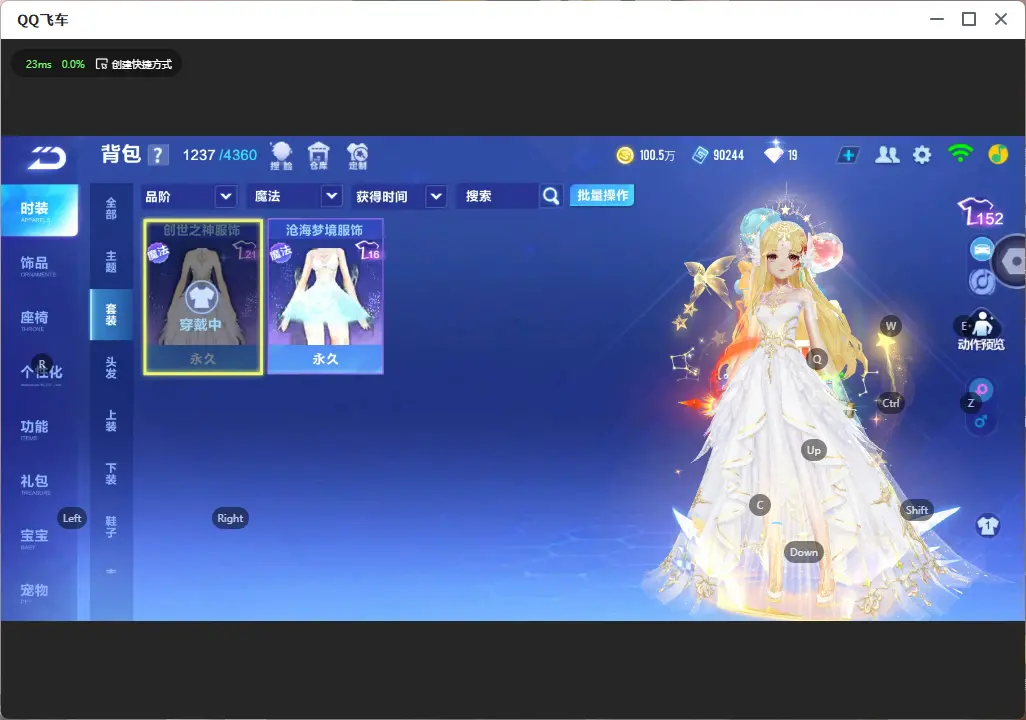This screenshot has height=720, width=1026.
Task: Expand the 获得时间 sort dropdown arrow
Action: 436,196
